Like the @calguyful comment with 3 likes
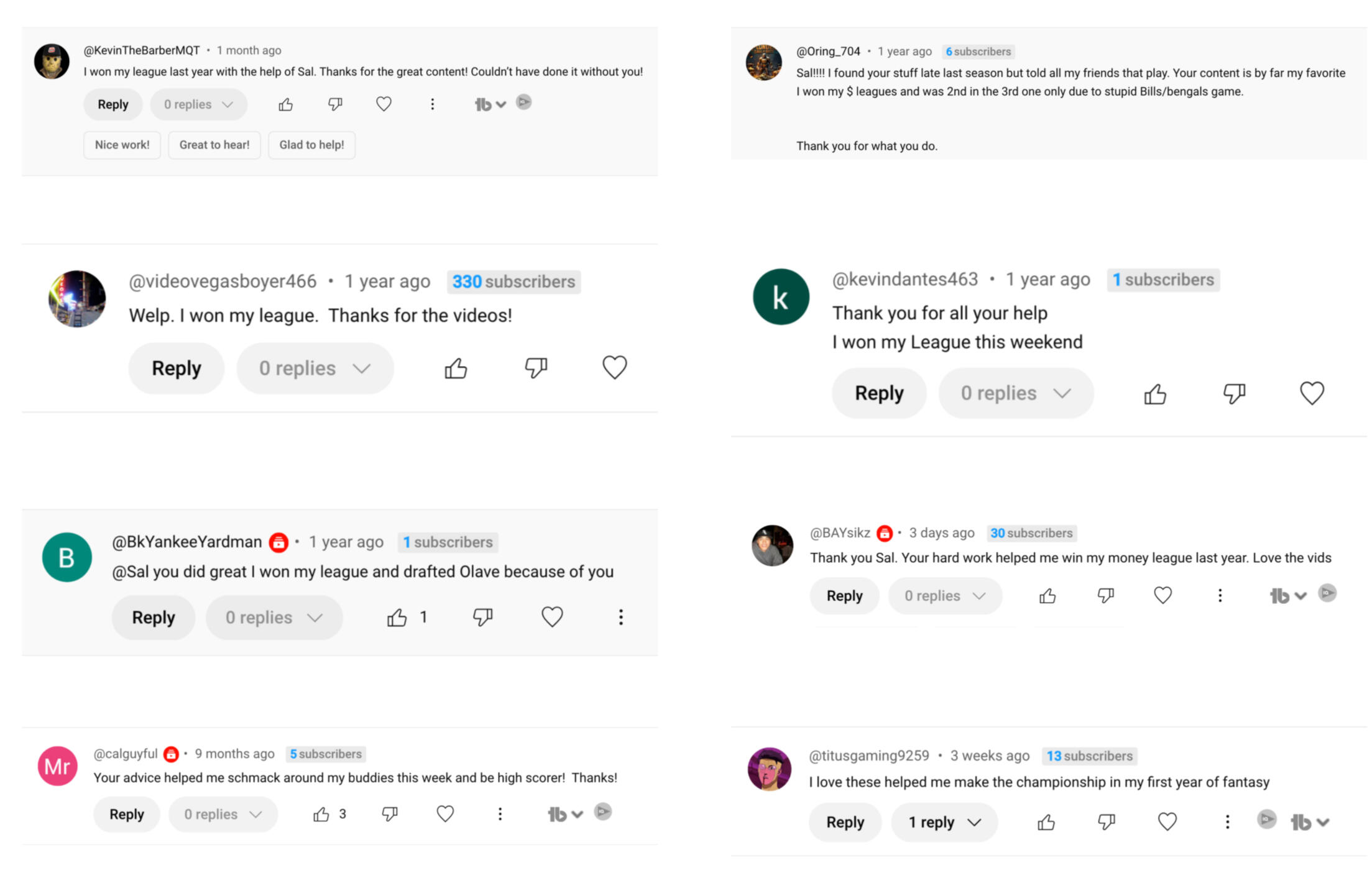This screenshot has width=1372, height=886. click(x=321, y=815)
